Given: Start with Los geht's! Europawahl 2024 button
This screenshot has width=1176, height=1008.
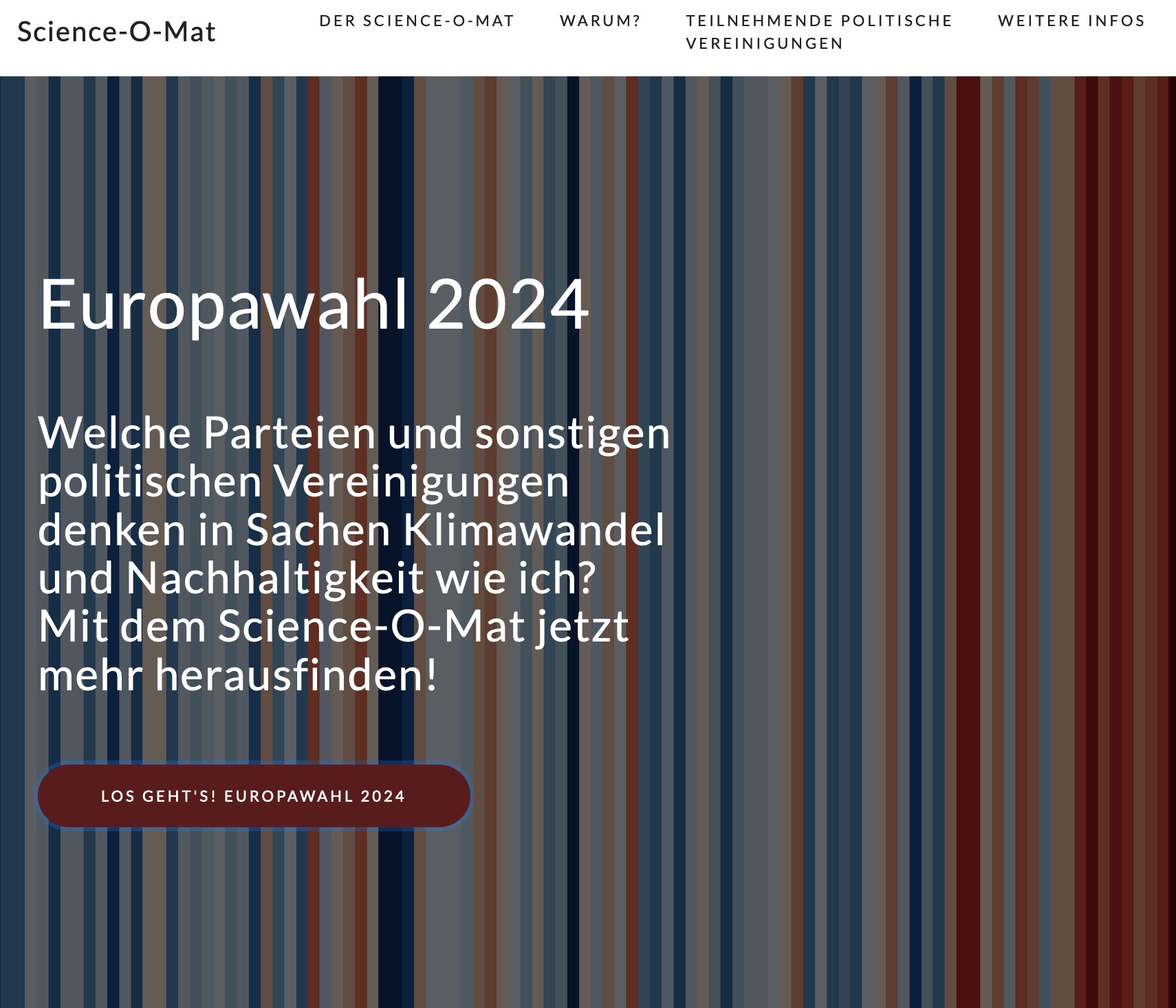Looking at the screenshot, I should (x=254, y=796).
